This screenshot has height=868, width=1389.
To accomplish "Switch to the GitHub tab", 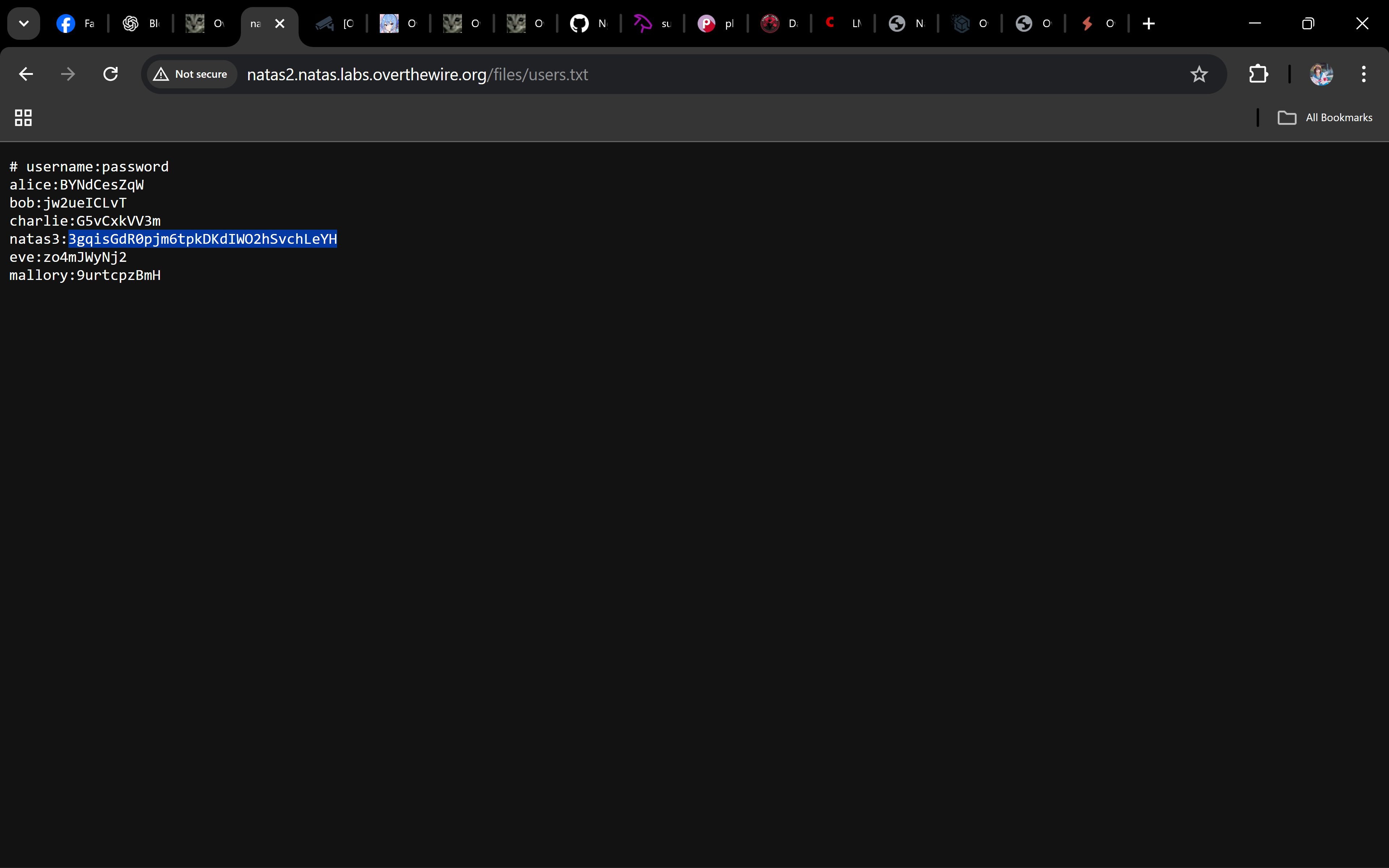I will 588,24.
